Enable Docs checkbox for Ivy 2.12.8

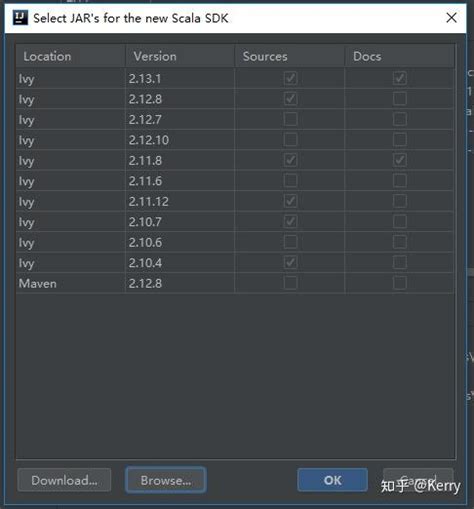coord(400,99)
